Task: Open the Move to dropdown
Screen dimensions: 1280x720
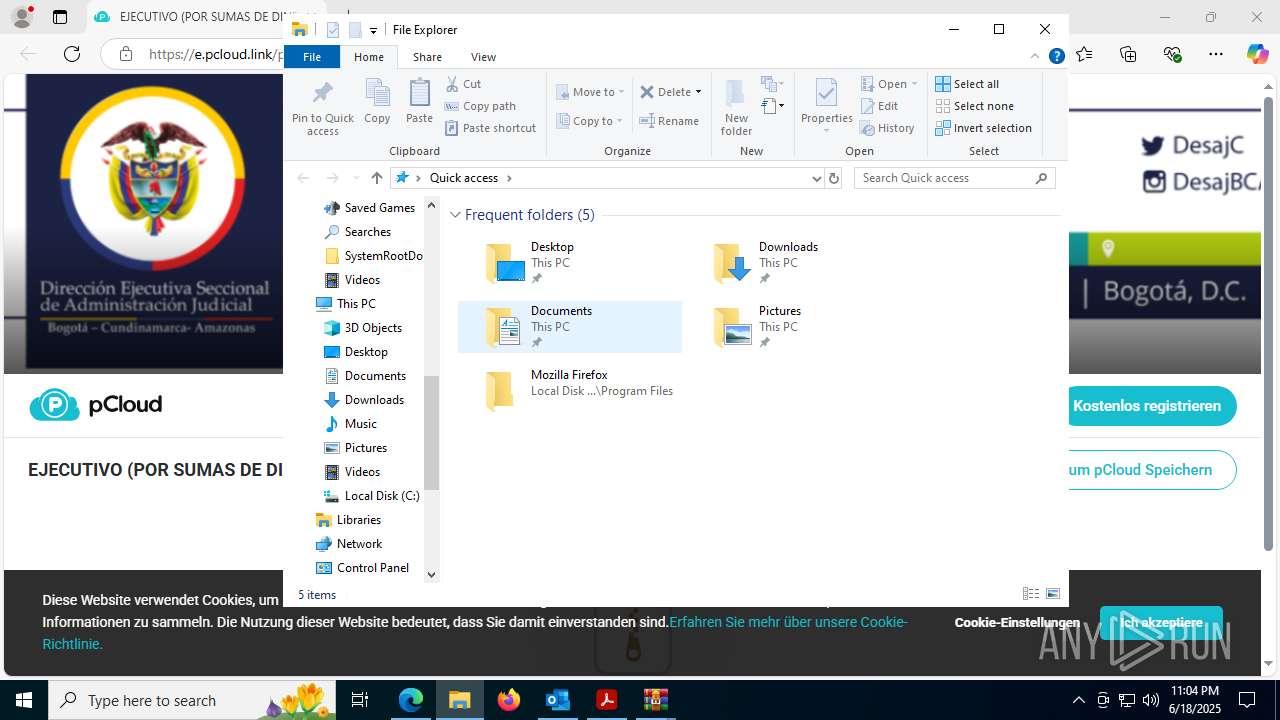Action: pos(590,92)
